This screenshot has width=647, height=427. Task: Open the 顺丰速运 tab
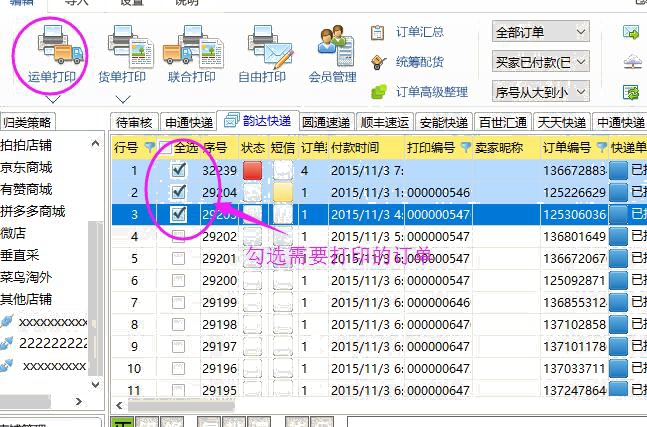pos(385,123)
